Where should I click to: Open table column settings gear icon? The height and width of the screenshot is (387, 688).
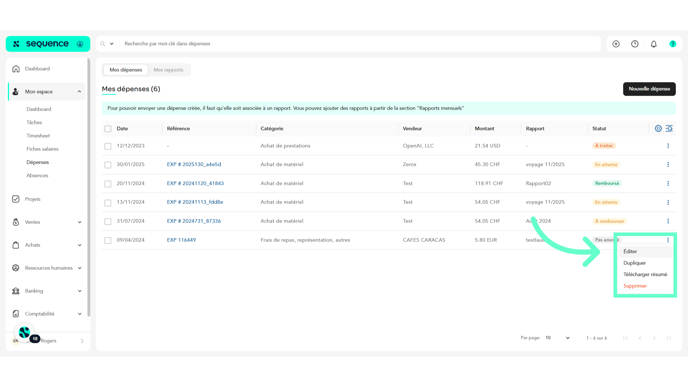point(658,129)
